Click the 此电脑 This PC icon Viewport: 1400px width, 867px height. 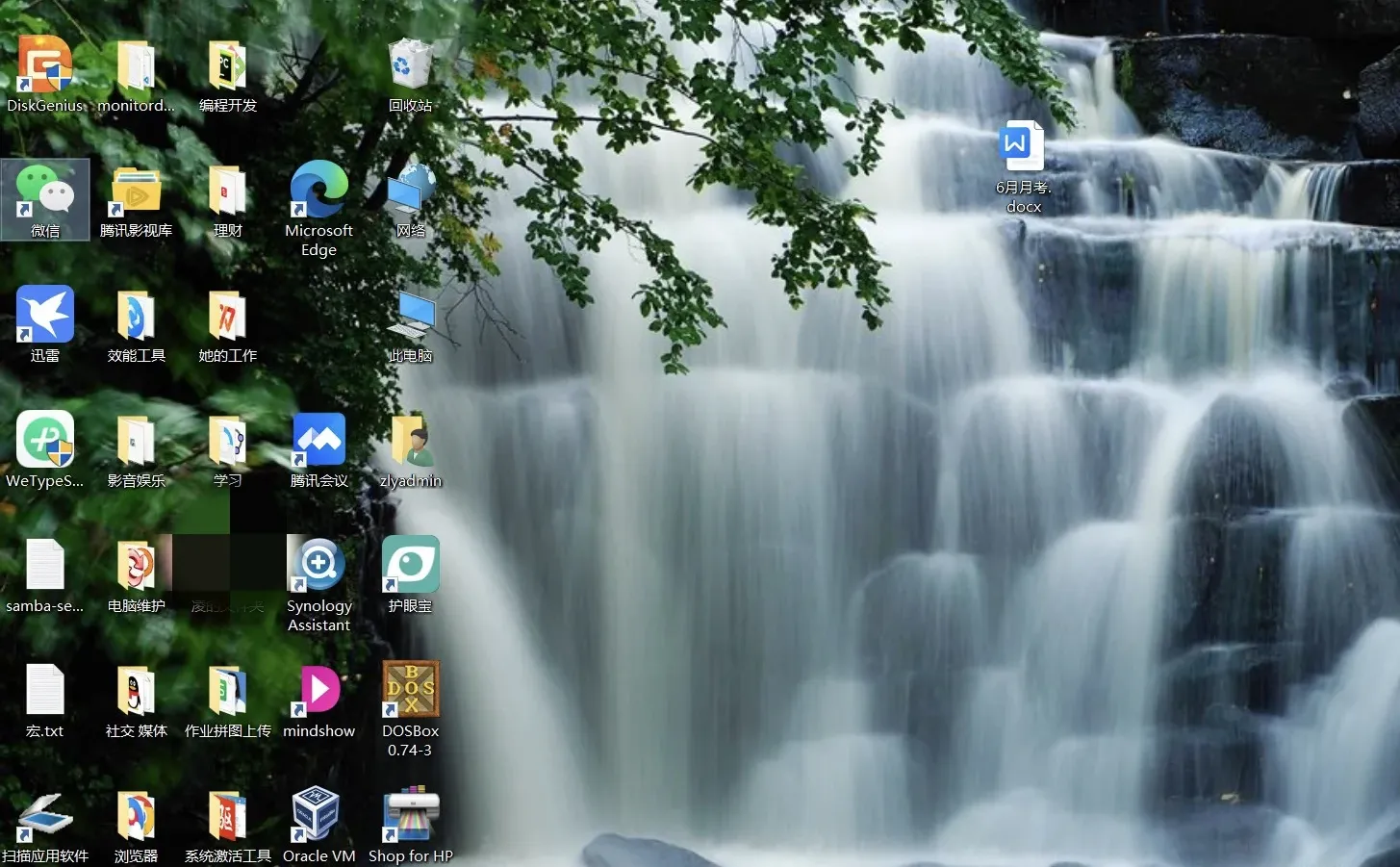tap(411, 315)
